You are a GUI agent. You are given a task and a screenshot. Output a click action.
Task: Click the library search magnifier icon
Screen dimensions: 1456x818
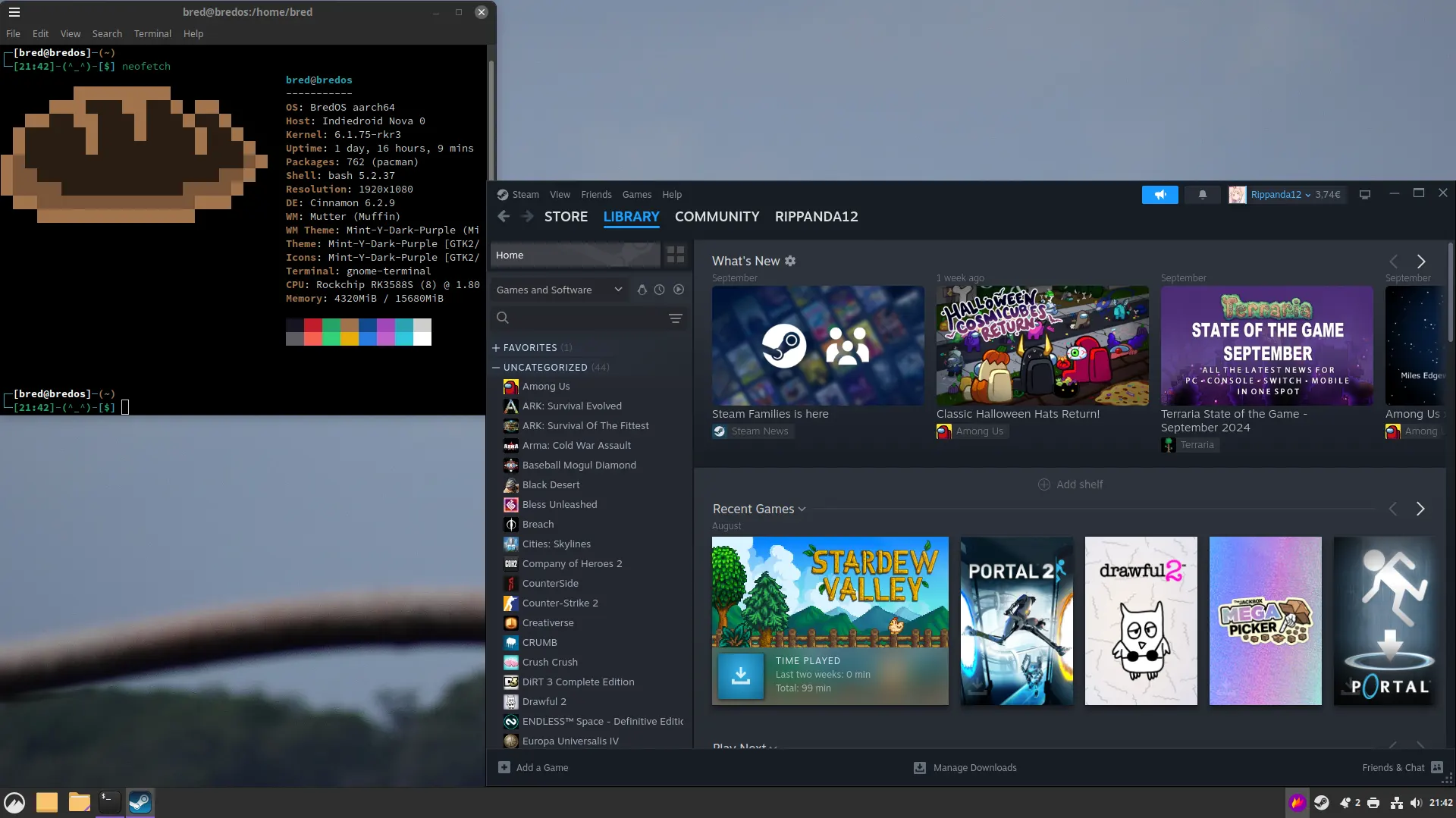pyautogui.click(x=502, y=318)
